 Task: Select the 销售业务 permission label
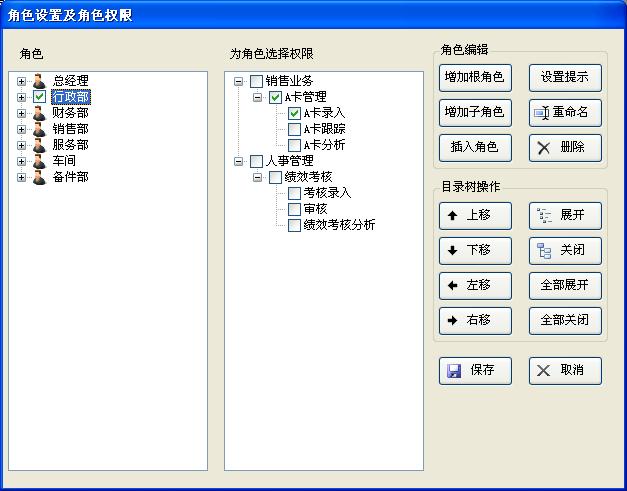tap(290, 81)
